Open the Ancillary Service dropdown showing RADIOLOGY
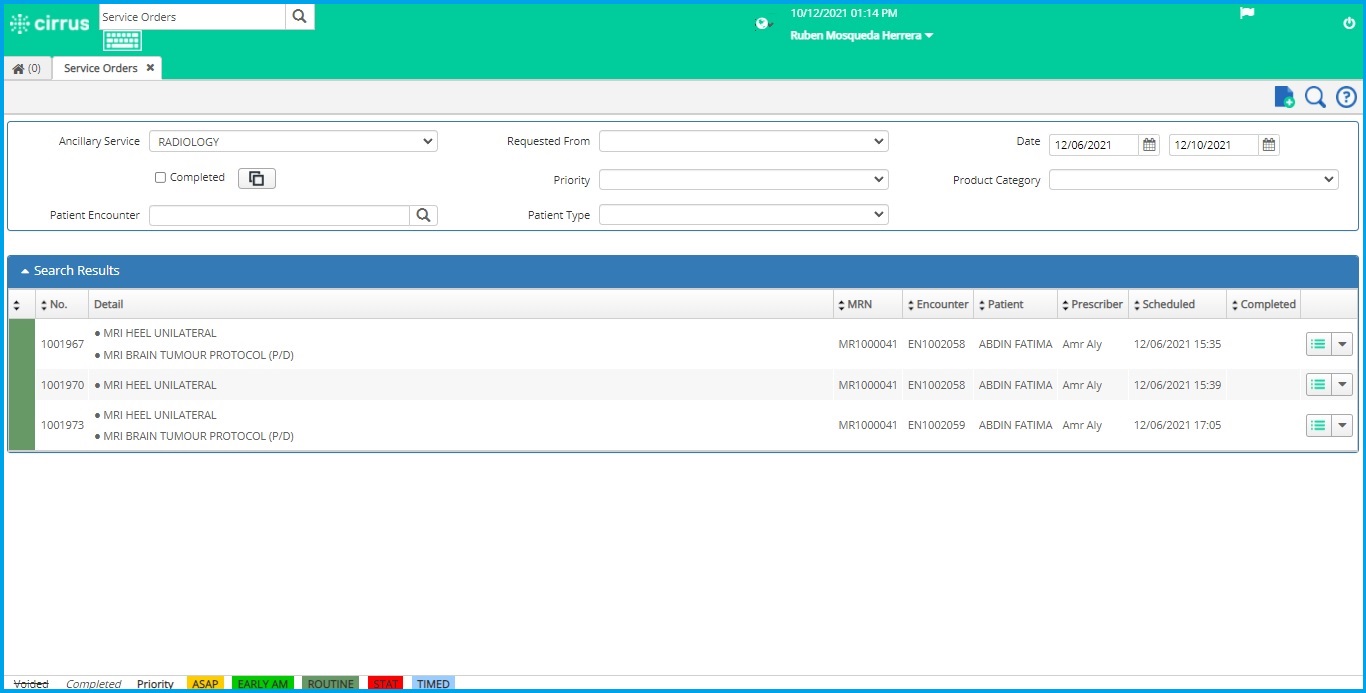This screenshot has height=693, width=1366. pyautogui.click(x=293, y=141)
